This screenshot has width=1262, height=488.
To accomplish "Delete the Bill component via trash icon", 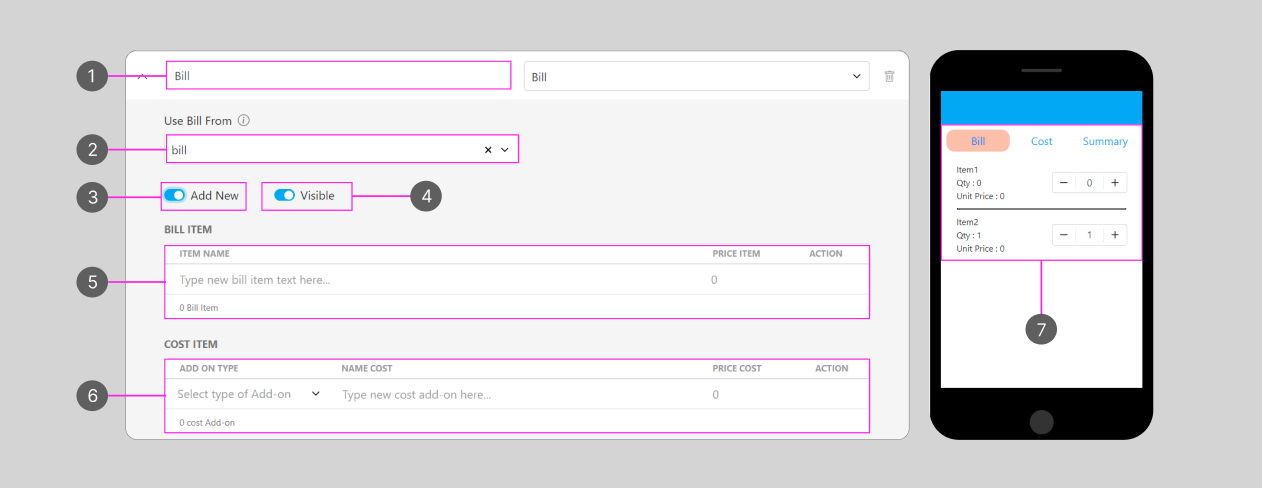I will tap(889, 76).
